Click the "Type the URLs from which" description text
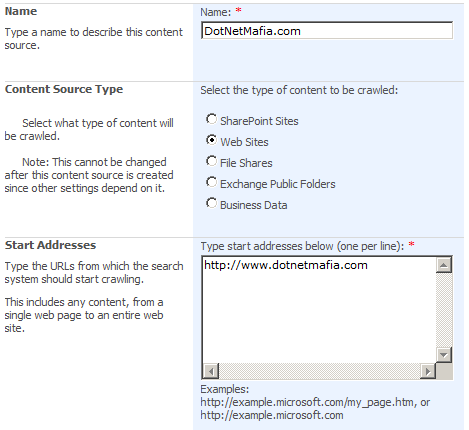 pyautogui.click(x=94, y=272)
